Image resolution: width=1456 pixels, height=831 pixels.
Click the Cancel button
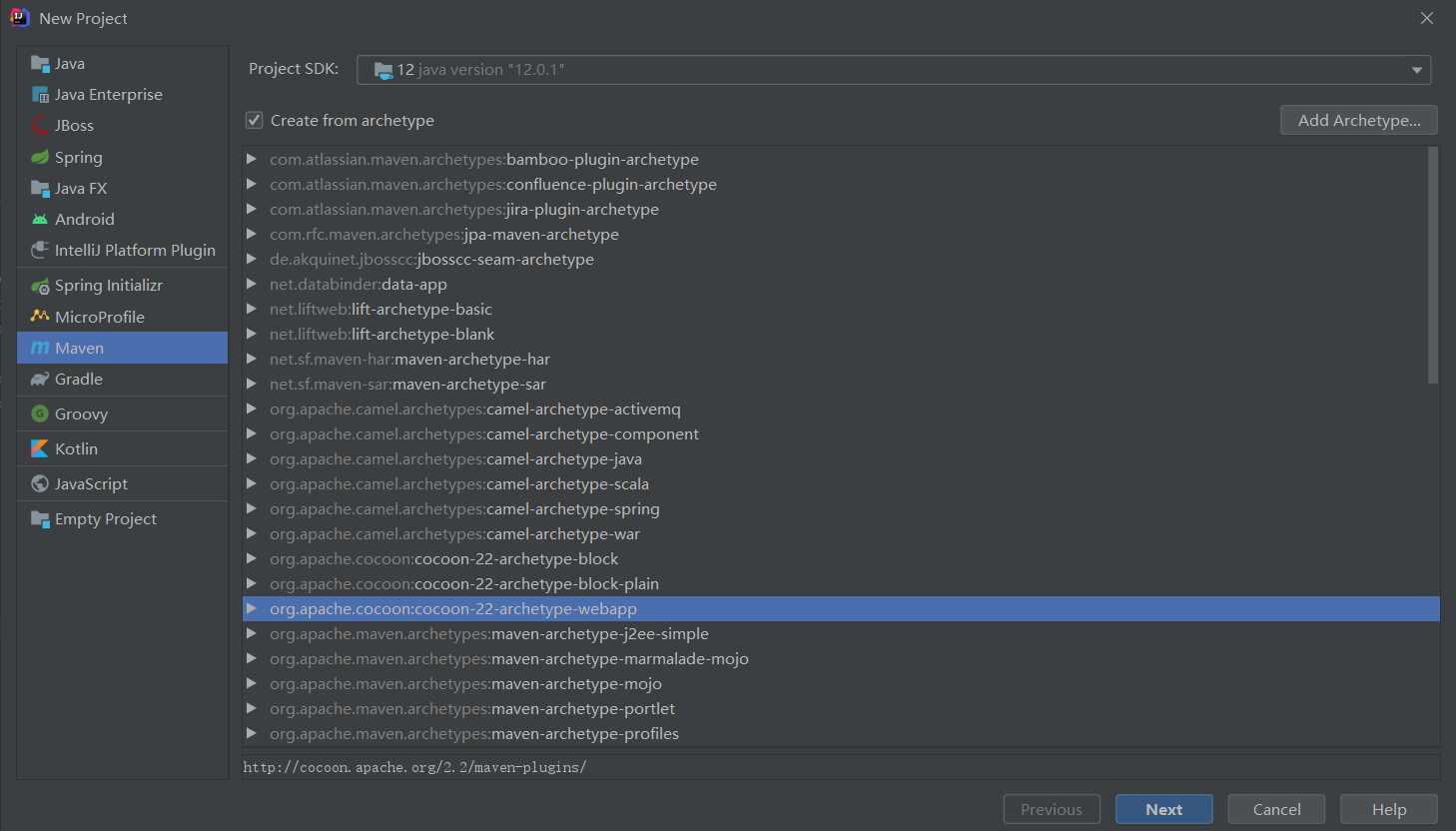pyautogui.click(x=1276, y=809)
